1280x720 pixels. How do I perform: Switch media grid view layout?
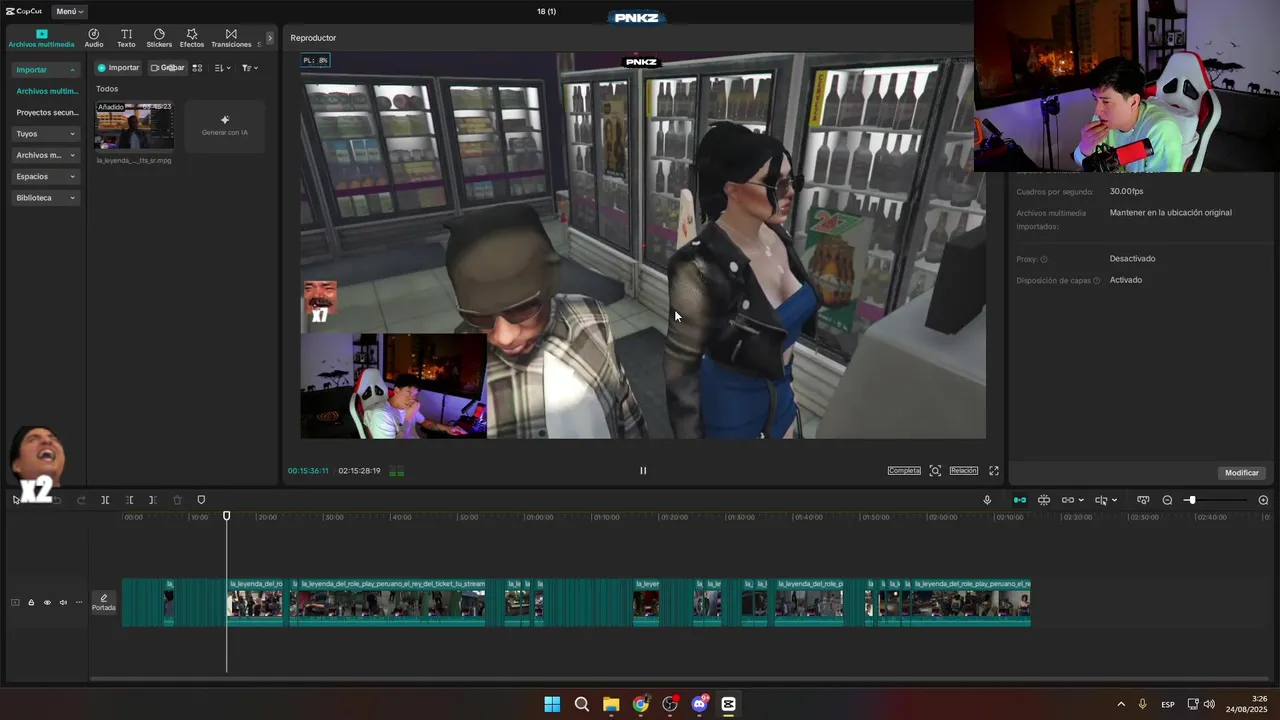coord(197,68)
